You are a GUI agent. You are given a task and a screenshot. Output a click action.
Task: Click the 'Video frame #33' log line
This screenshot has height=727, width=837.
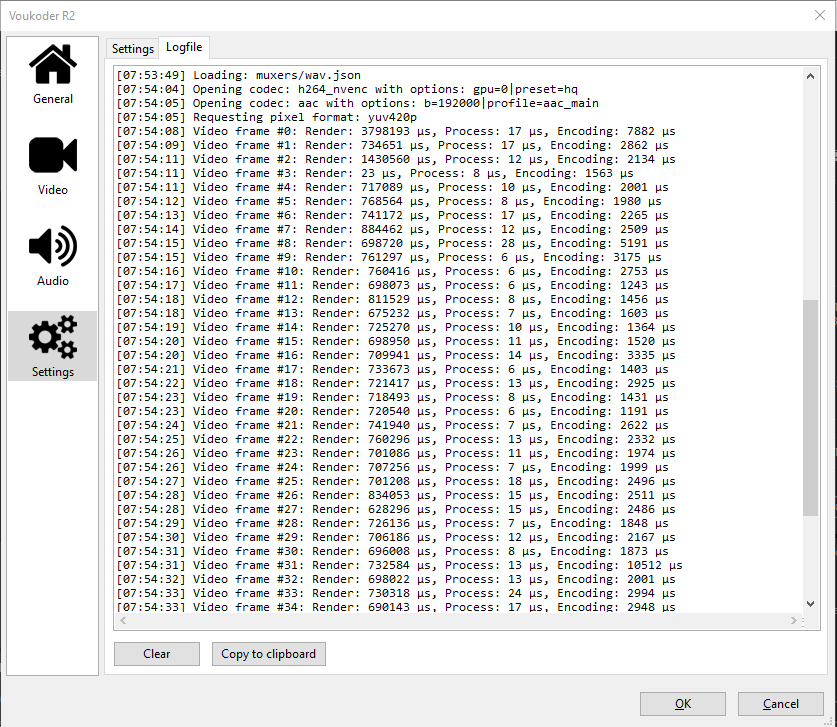(x=396, y=594)
